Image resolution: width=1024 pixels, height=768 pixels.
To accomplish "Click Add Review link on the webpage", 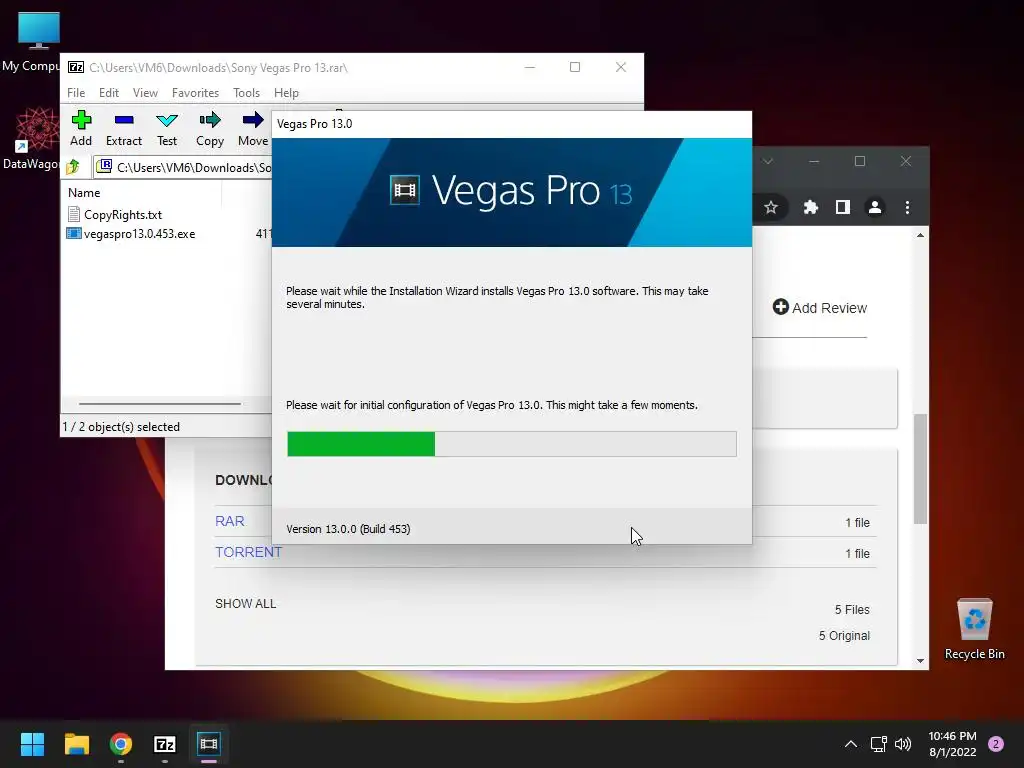I will tap(820, 308).
